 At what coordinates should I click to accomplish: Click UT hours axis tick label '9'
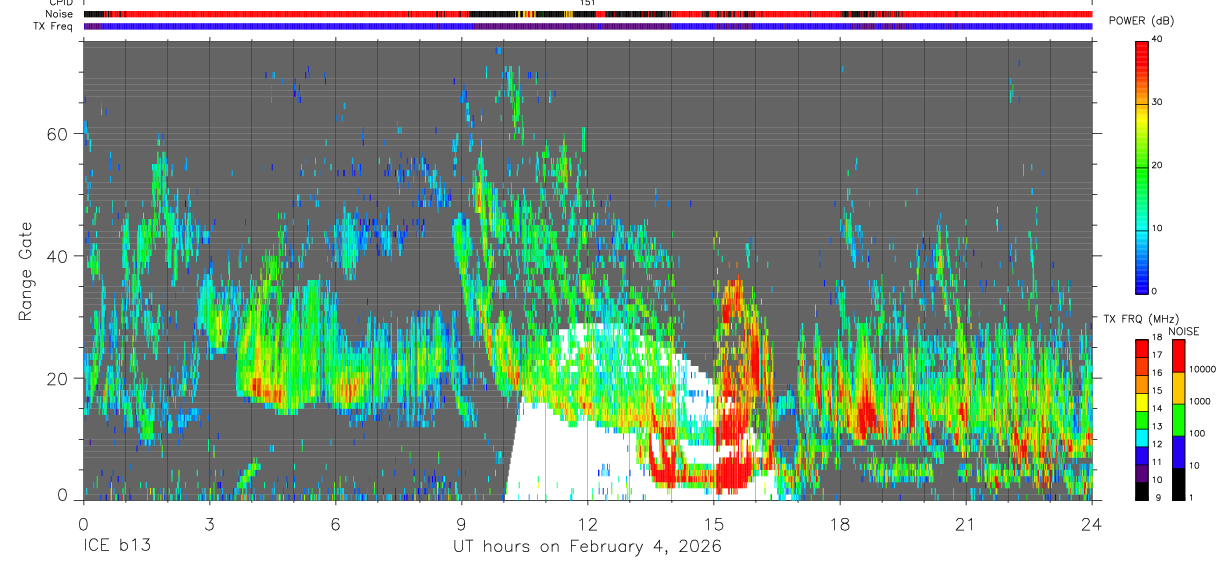click(x=461, y=523)
